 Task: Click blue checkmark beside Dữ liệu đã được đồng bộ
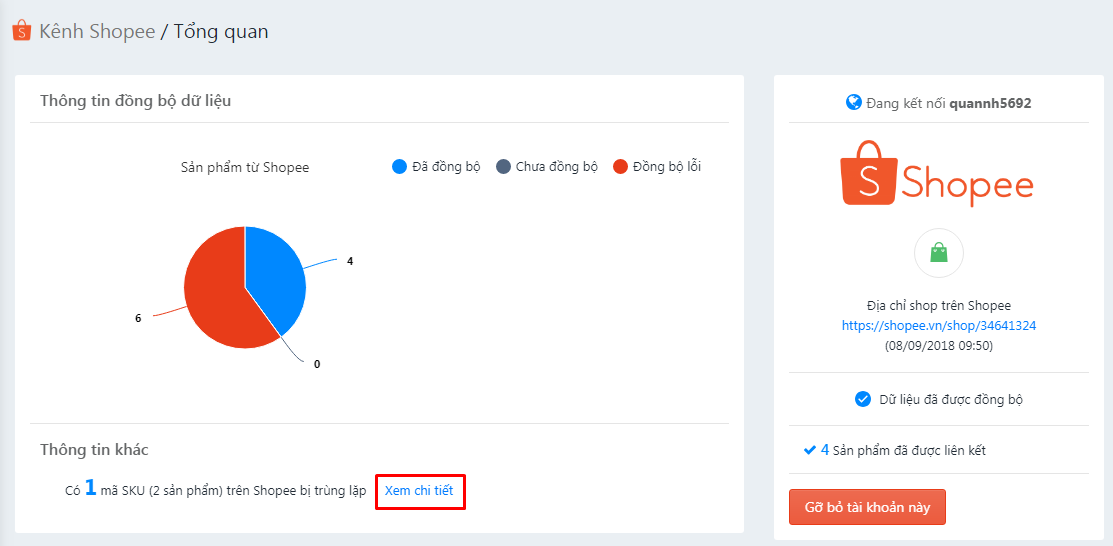863,399
